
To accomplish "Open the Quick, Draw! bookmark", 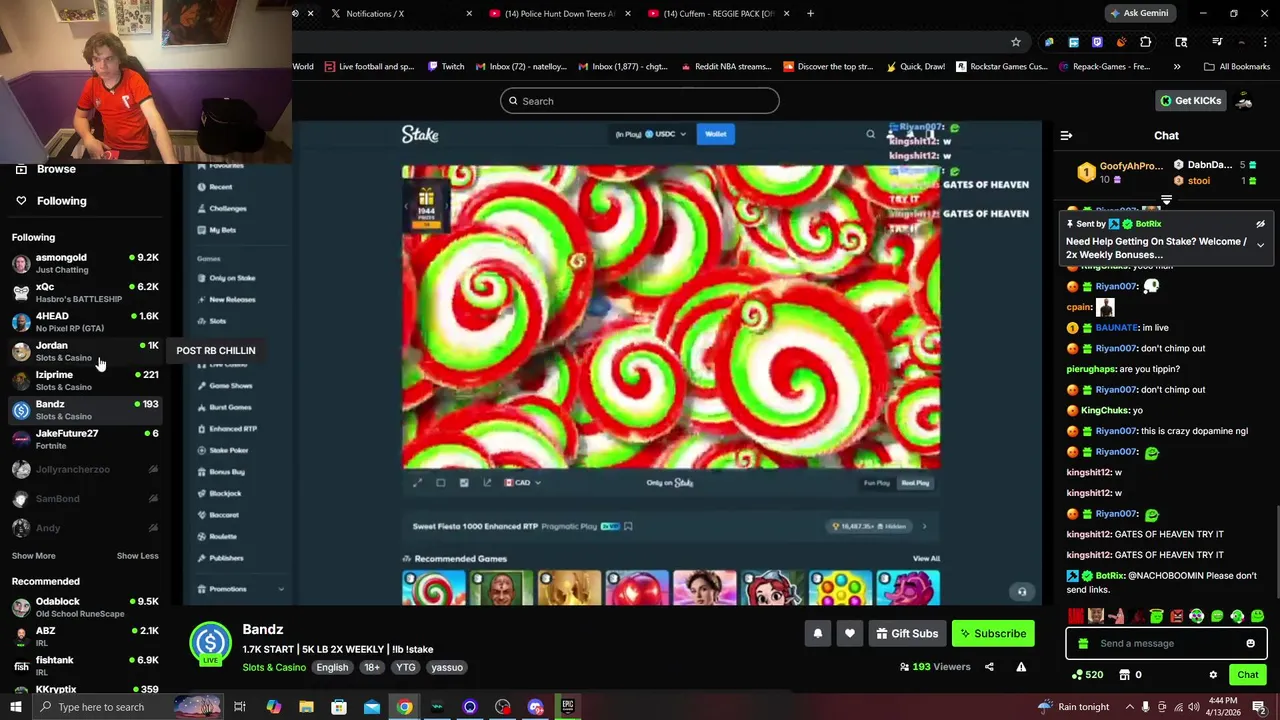I will (915, 67).
